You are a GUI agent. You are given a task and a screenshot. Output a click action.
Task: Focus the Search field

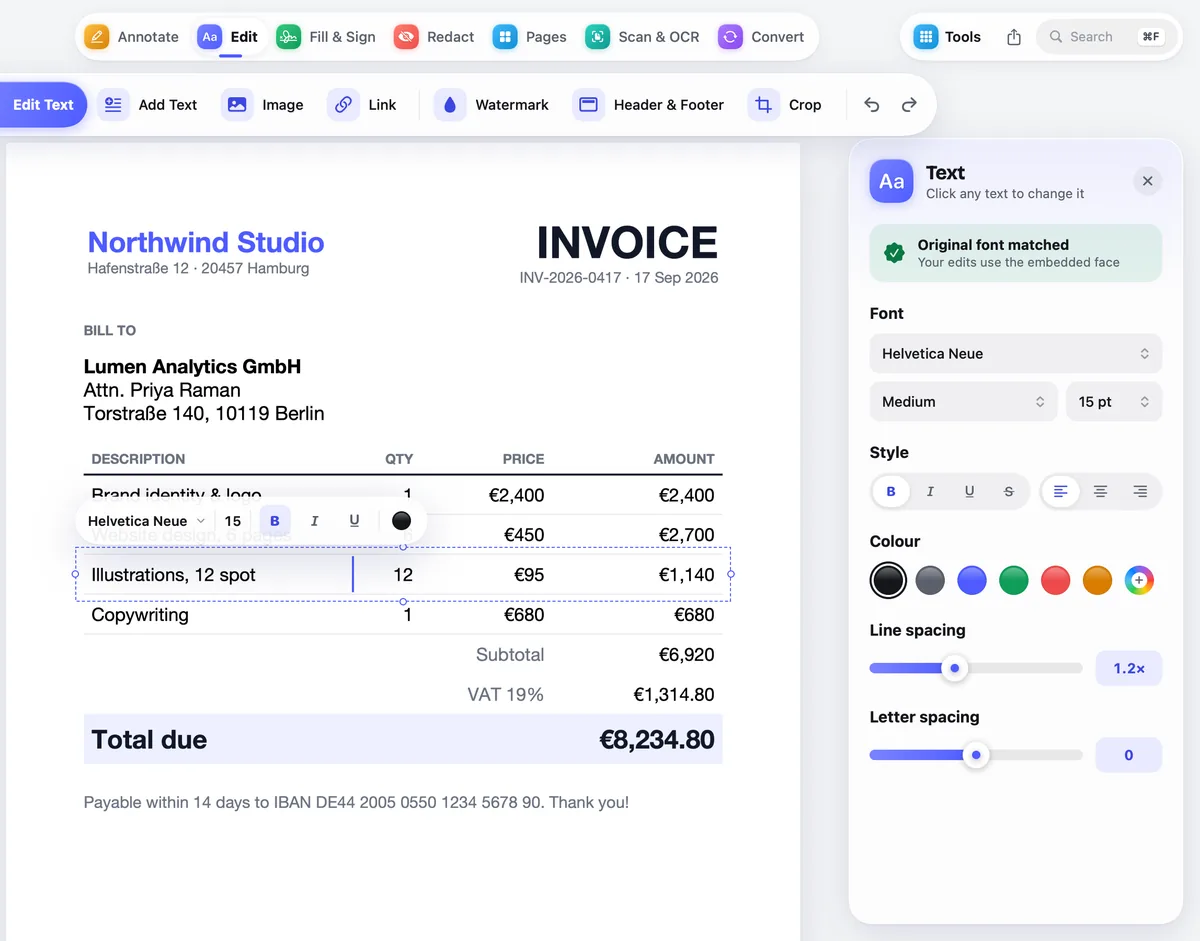(x=1106, y=37)
